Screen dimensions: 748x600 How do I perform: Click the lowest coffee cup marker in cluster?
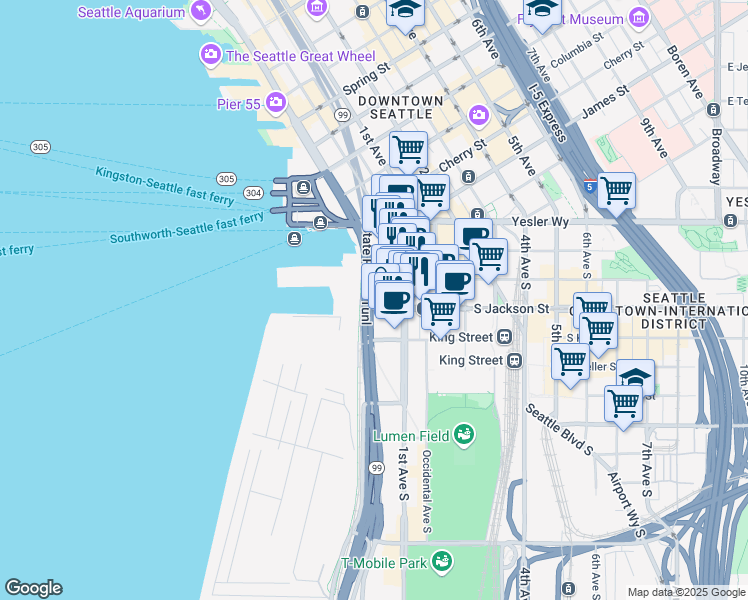click(394, 298)
